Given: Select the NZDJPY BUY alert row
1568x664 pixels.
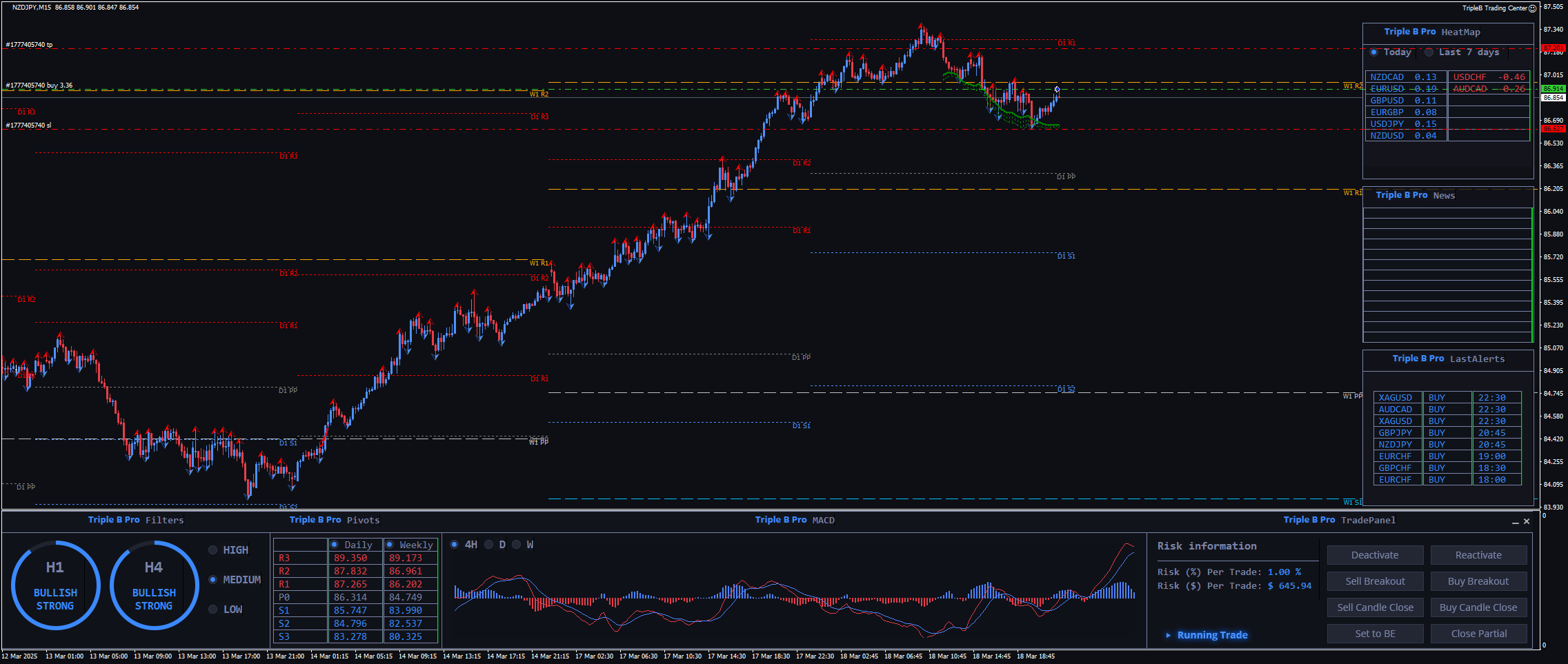Looking at the screenshot, I should (x=1447, y=445).
